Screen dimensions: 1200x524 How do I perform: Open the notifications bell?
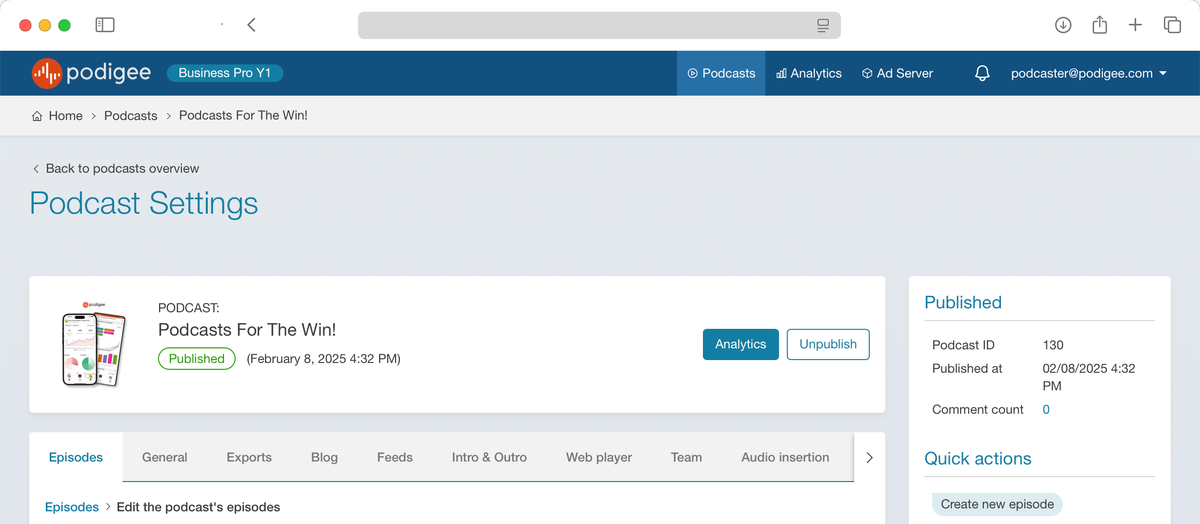[982, 73]
